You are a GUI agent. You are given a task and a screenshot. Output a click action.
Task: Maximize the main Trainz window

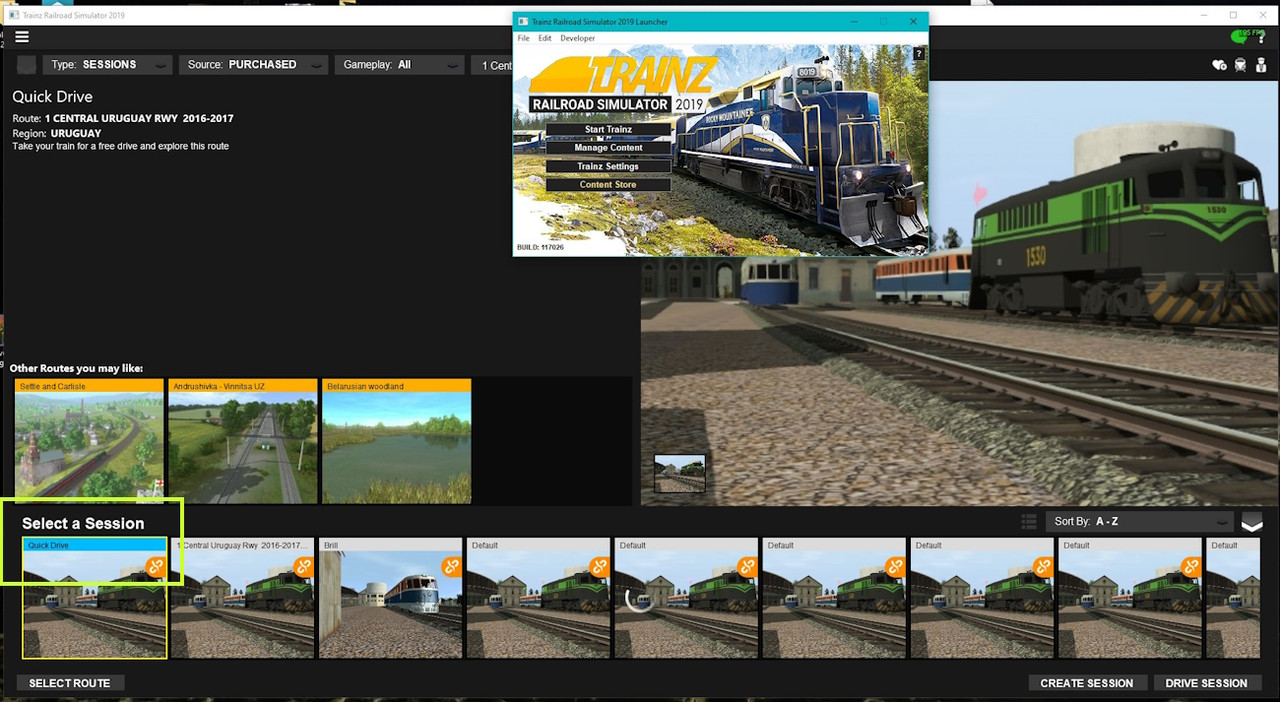coord(1233,15)
